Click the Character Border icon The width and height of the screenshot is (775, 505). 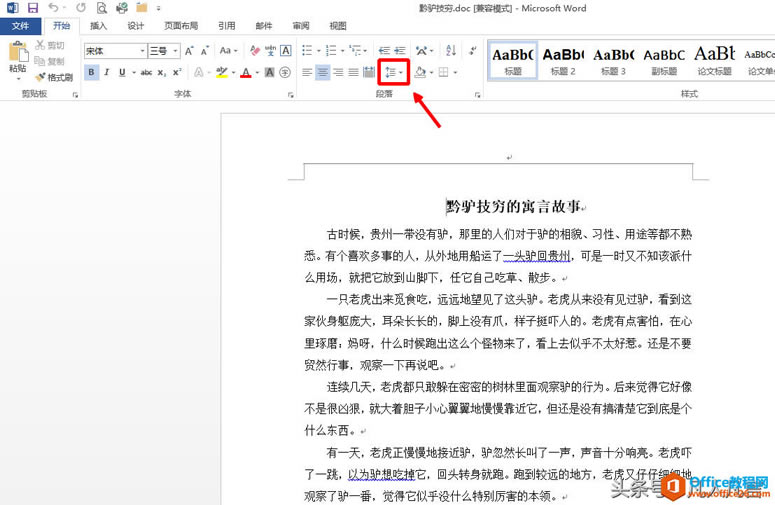286,50
